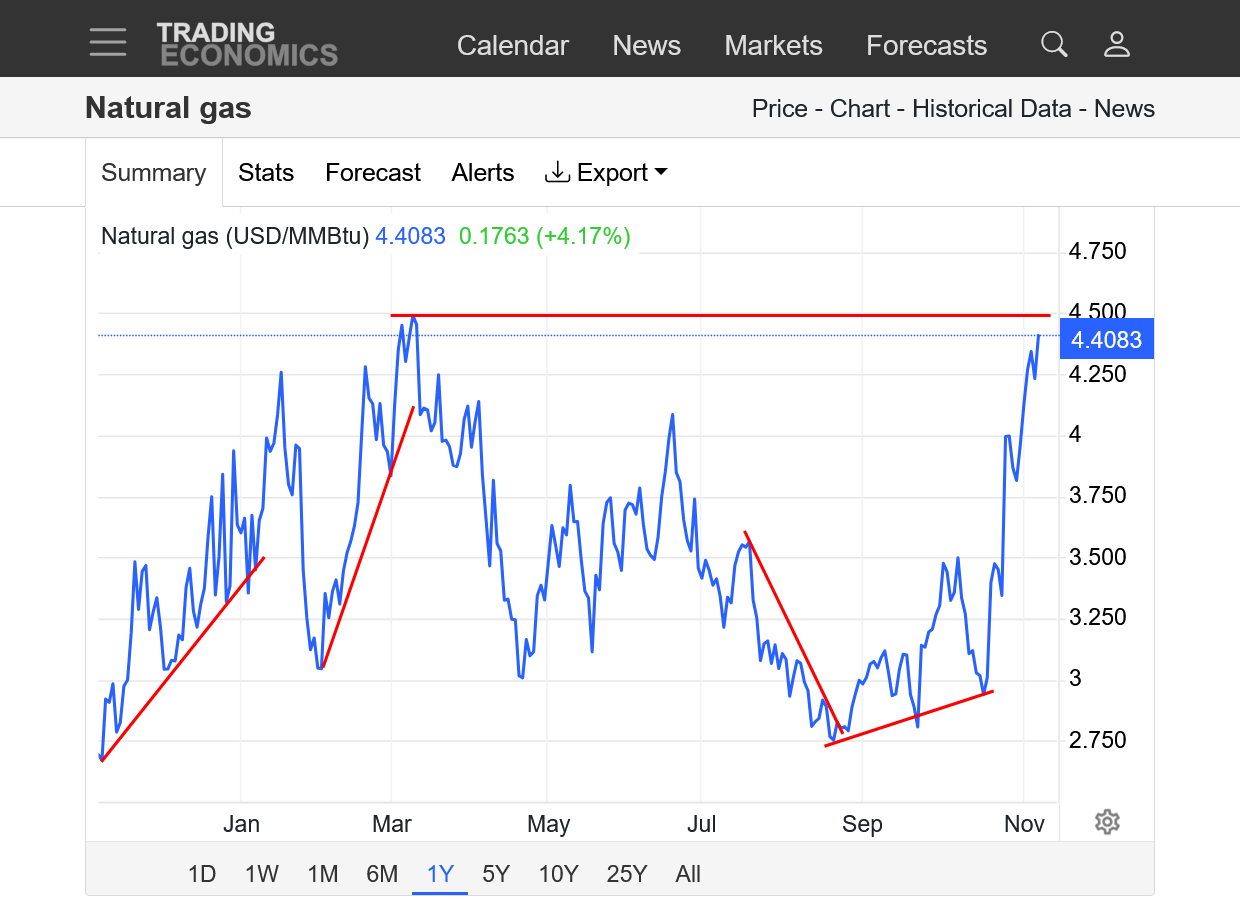This screenshot has height=901, width=1240.
Task: Select the Alerts tab
Action: coord(483,173)
